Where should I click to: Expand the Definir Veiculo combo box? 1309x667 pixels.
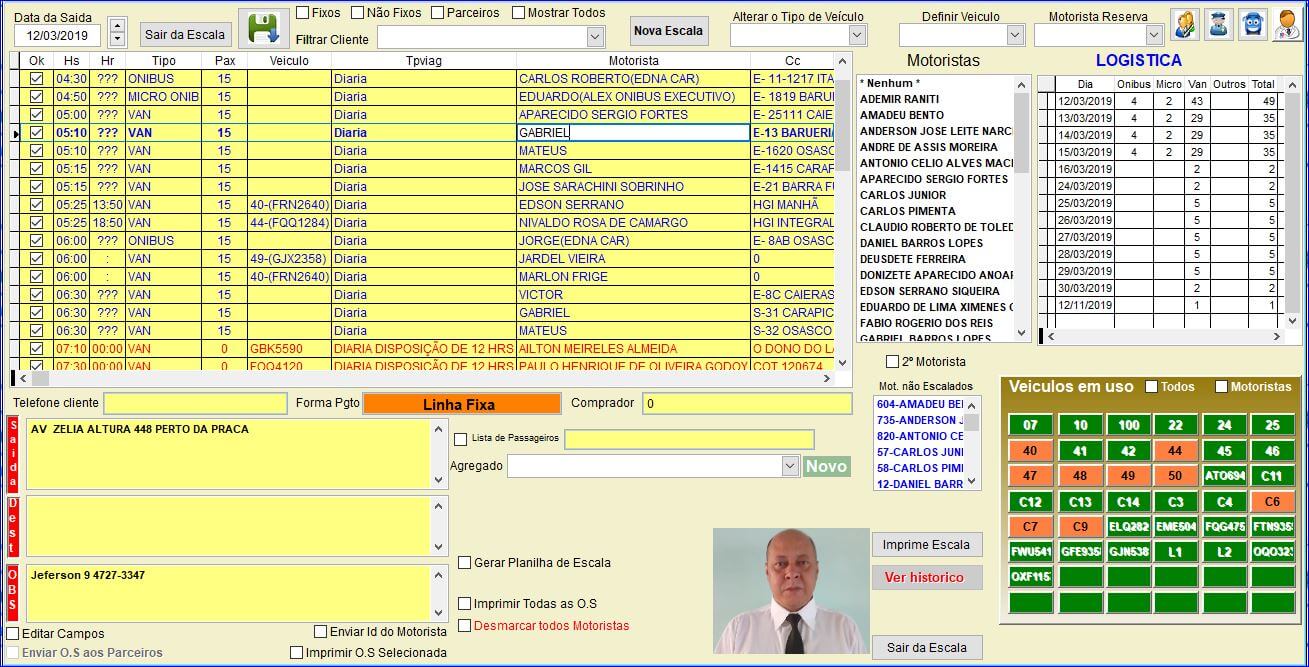tap(1015, 35)
